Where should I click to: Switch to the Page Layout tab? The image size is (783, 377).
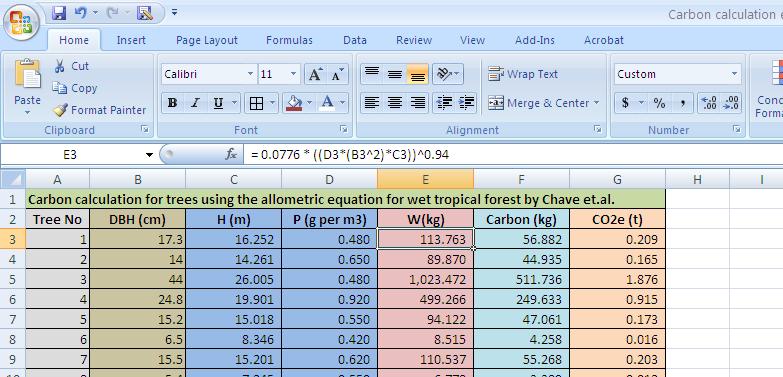207,40
